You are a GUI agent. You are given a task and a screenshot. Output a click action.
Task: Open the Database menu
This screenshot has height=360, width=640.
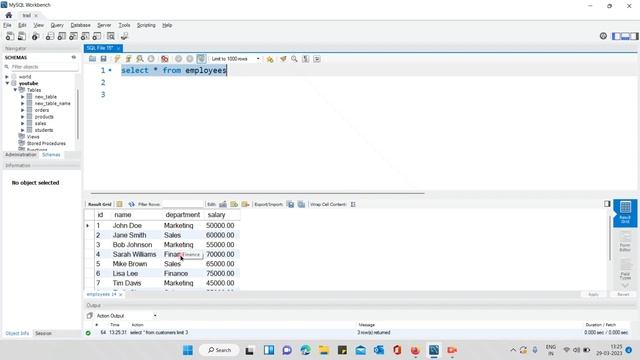click(x=80, y=25)
